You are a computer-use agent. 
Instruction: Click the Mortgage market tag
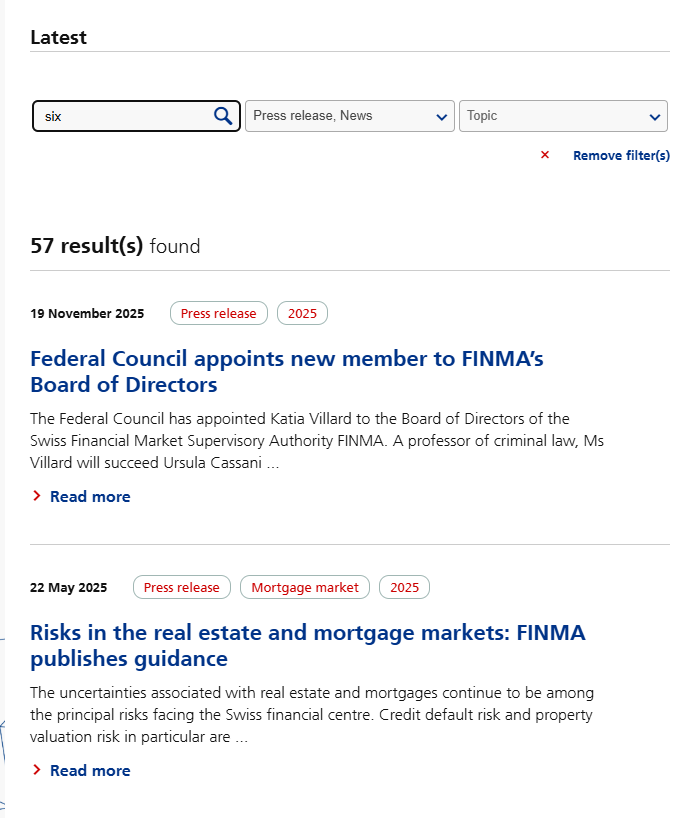305,588
